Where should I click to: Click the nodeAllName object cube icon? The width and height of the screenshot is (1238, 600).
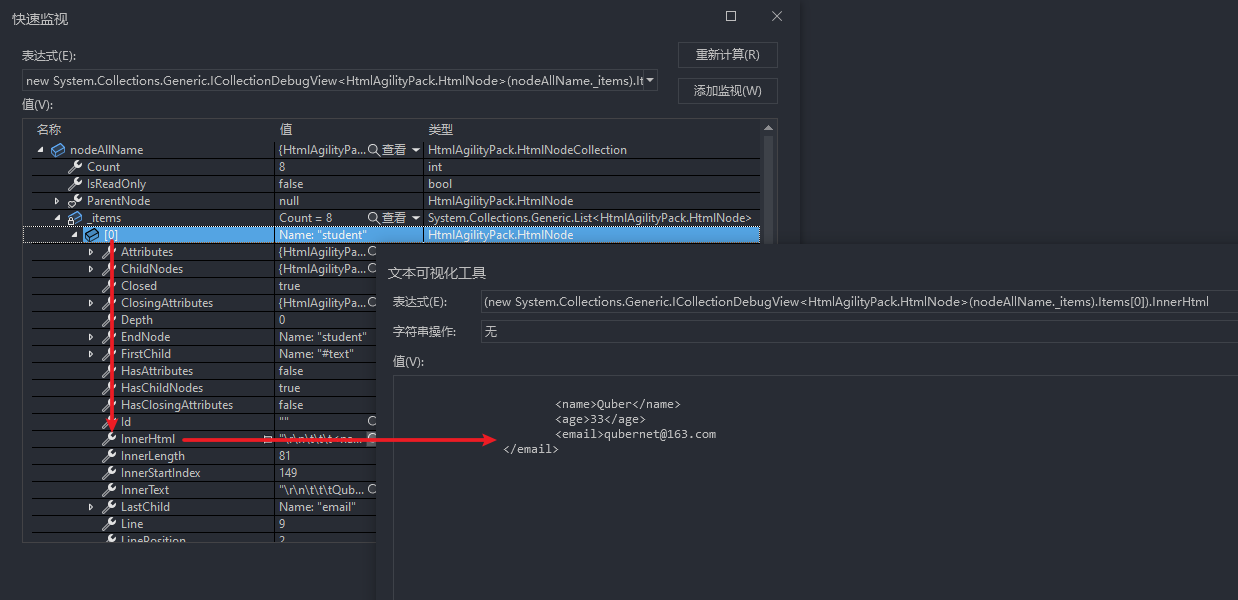point(58,150)
